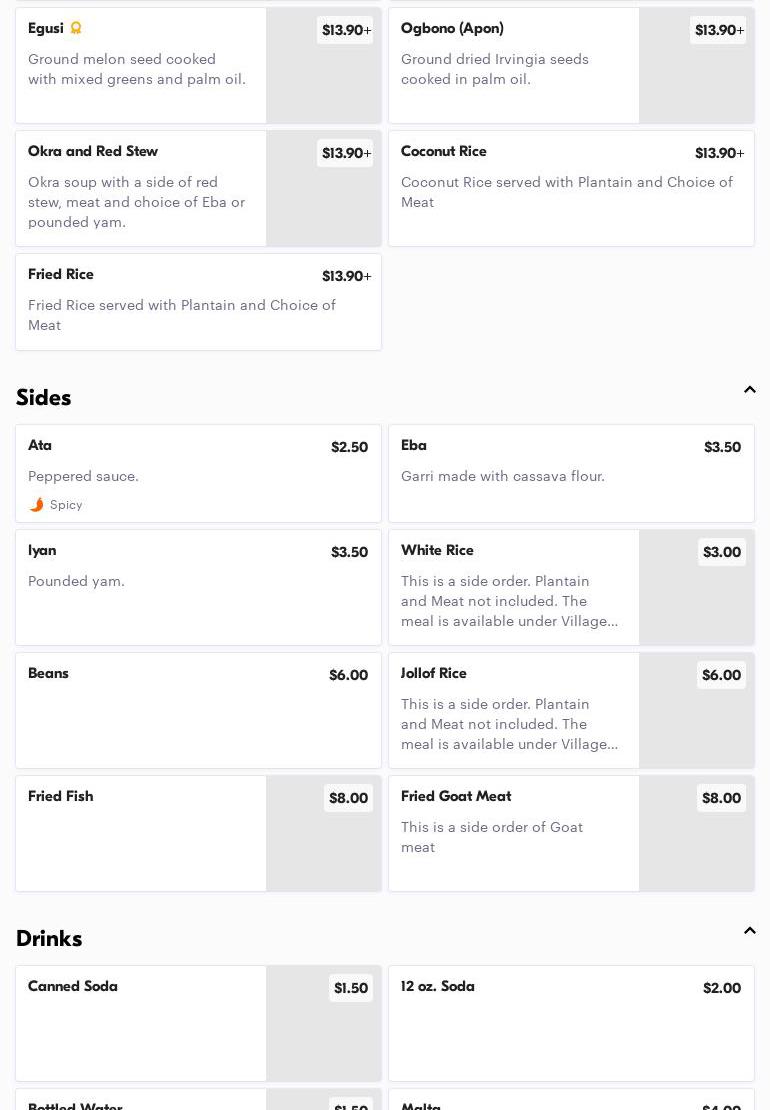Click the spicy pepper icon under Ata
The width and height of the screenshot is (770, 1110).
tap(37, 505)
